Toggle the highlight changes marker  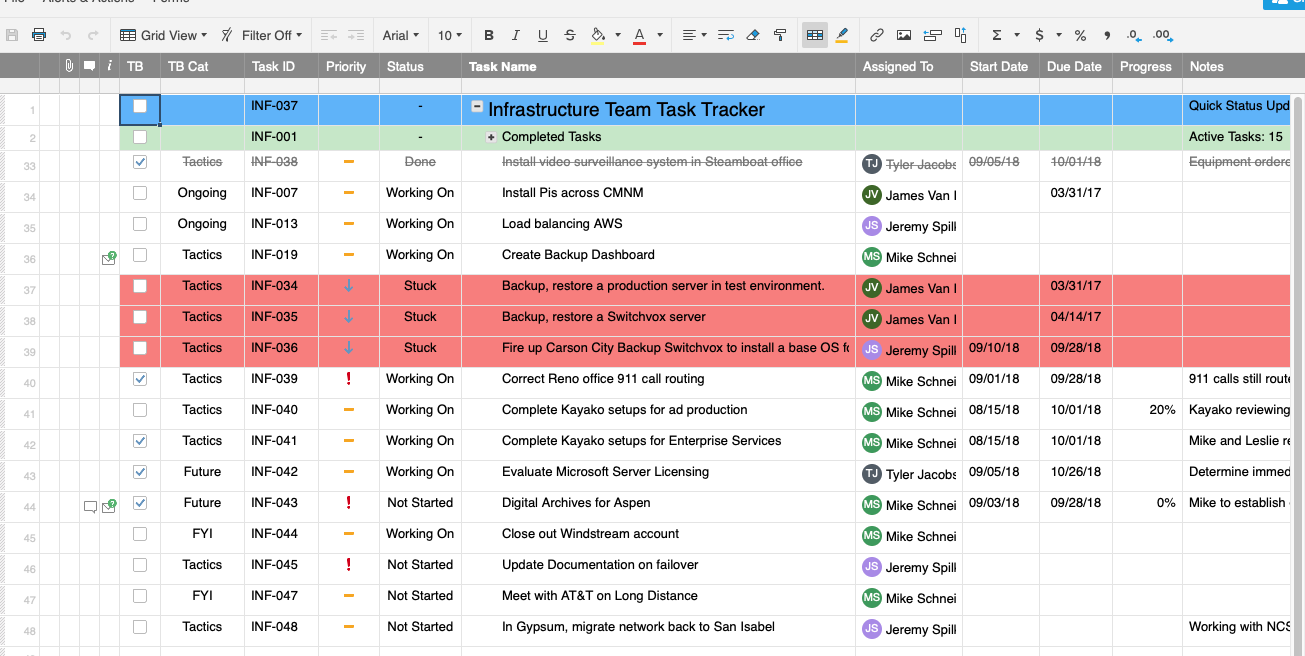(x=842, y=35)
